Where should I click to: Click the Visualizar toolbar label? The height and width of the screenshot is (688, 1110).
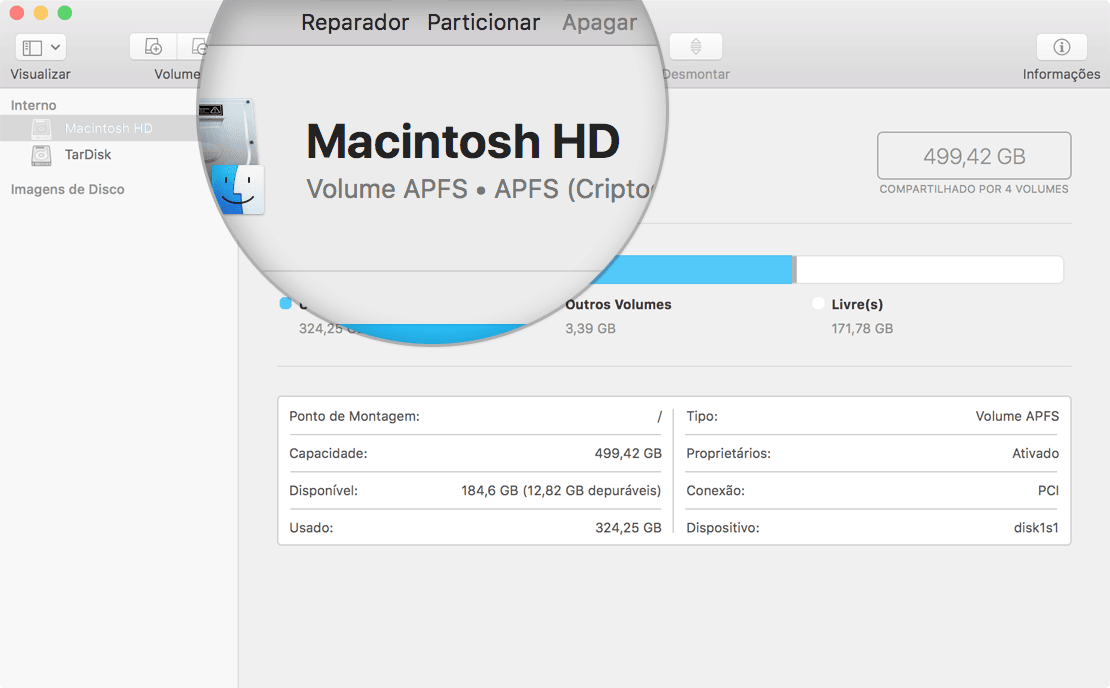pos(40,74)
